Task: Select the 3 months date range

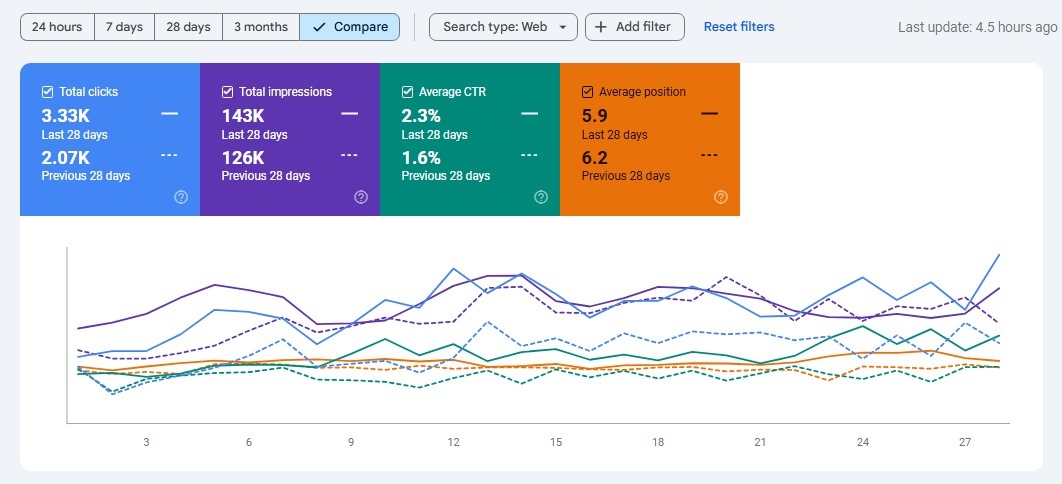Action: point(260,27)
